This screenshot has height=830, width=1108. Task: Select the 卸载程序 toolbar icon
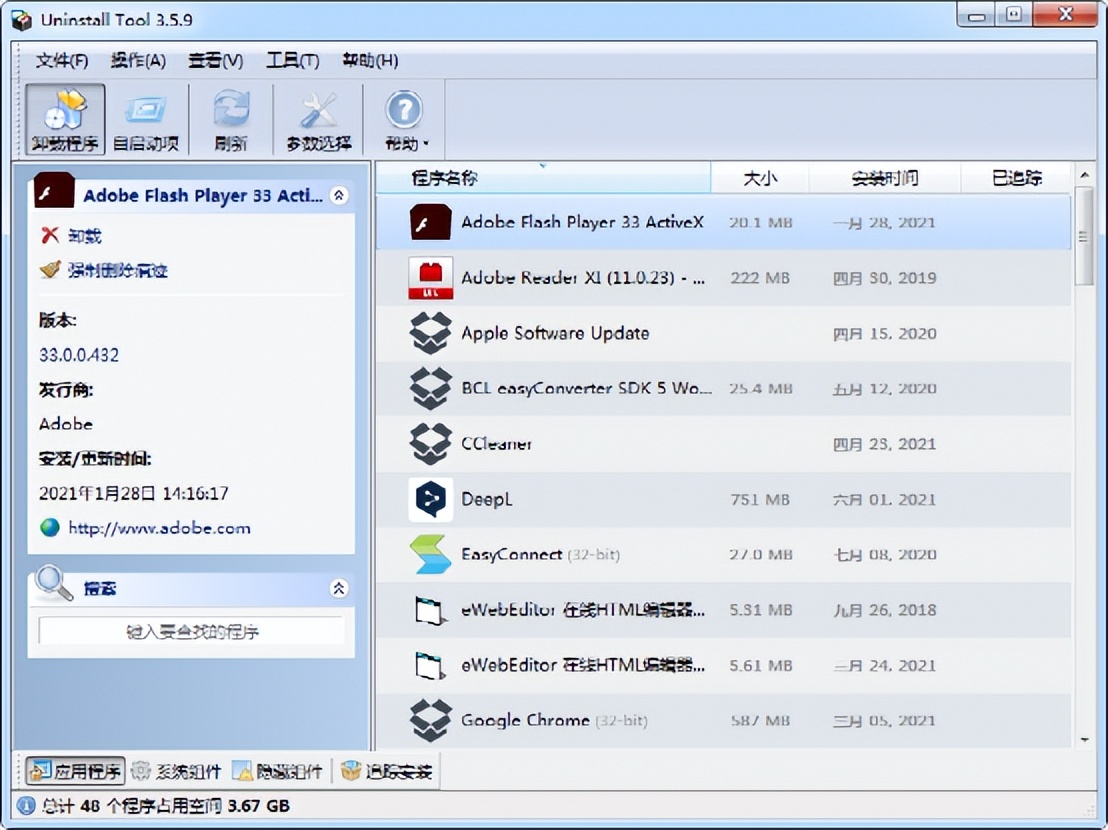click(x=64, y=117)
